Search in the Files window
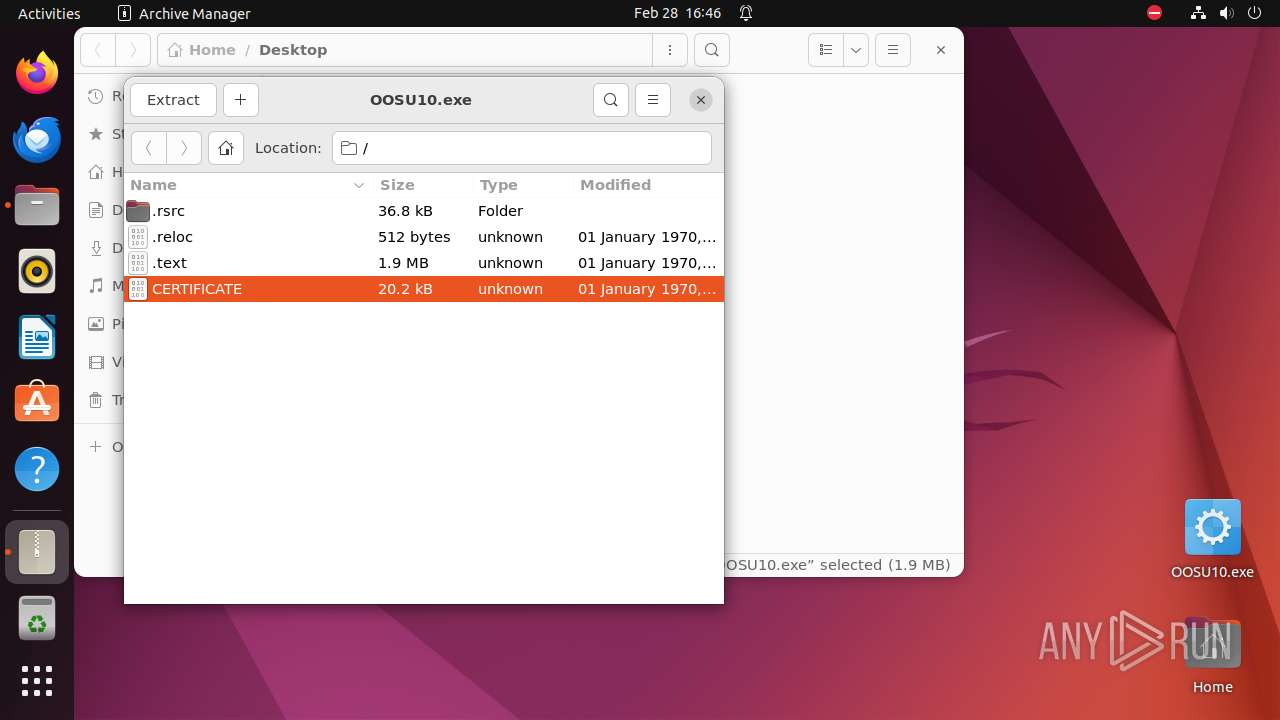This screenshot has width=1280, height=720. (x=711, y=50)
